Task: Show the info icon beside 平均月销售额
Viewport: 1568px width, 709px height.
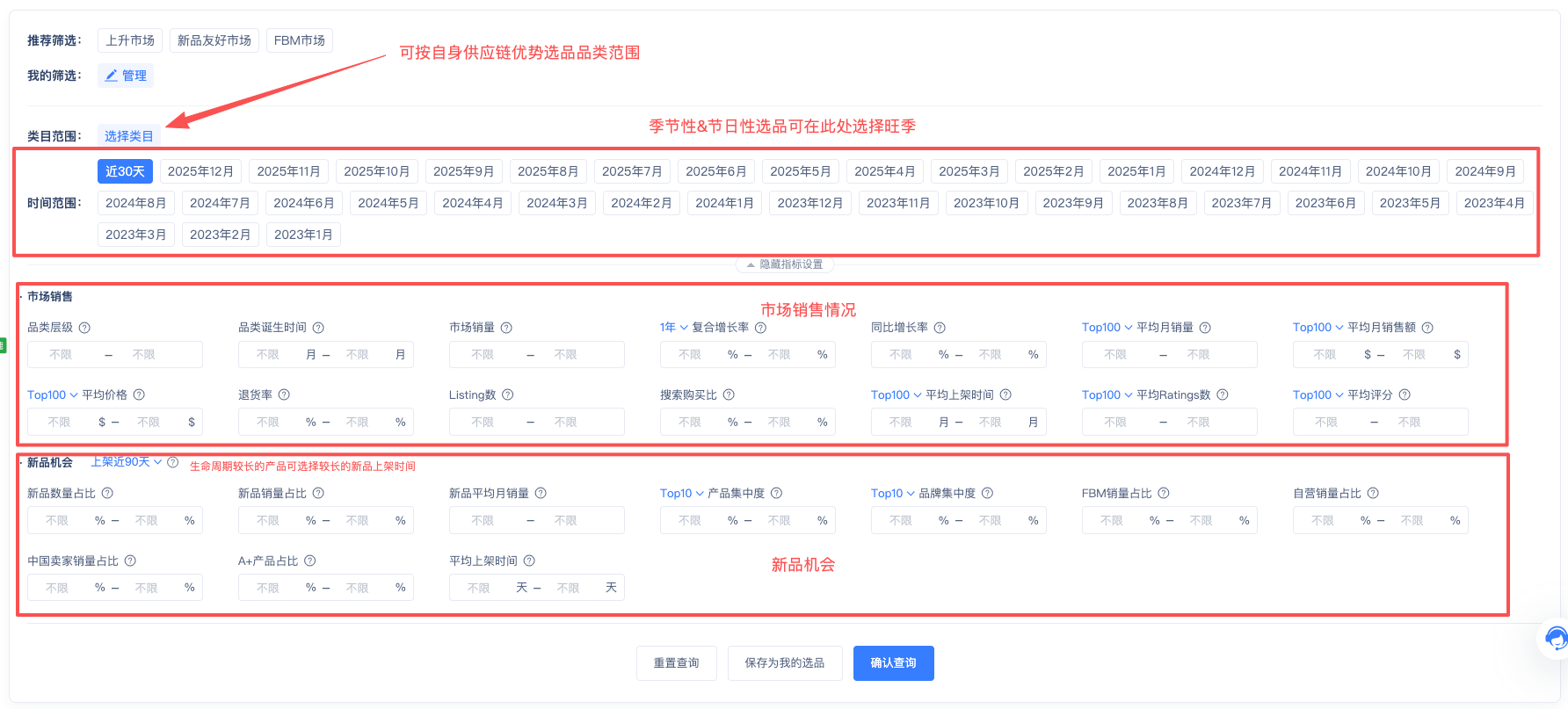Action: click(x=1427, y=328)
